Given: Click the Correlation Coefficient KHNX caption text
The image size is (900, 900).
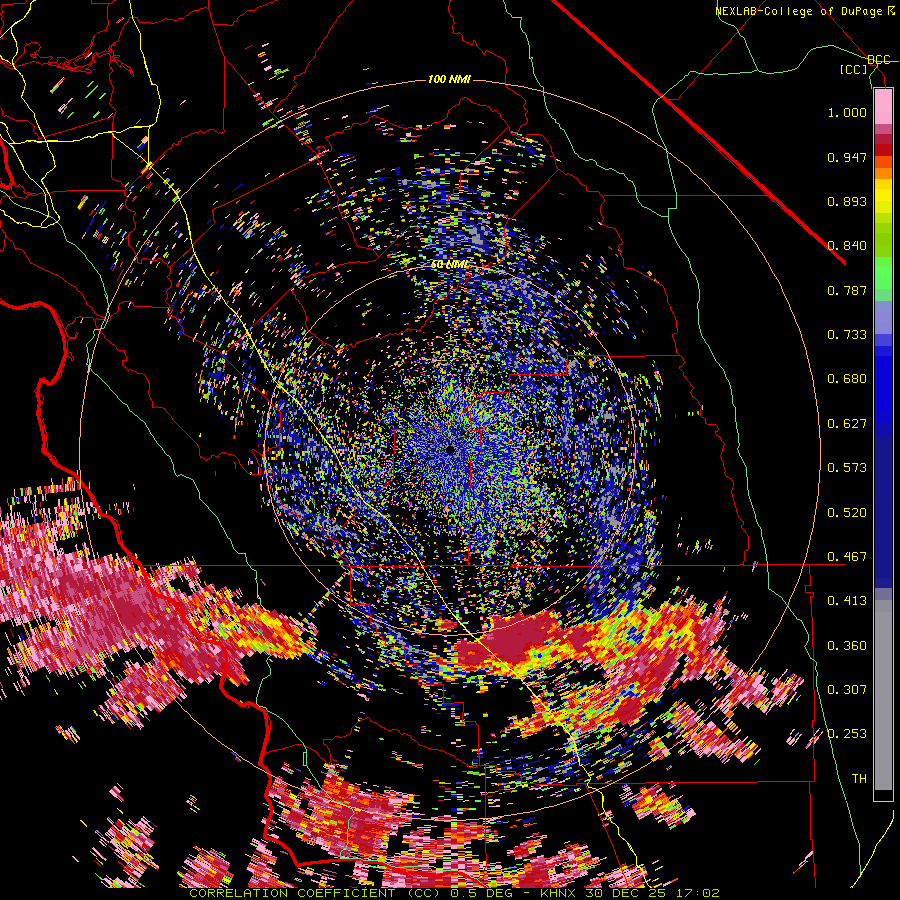Looking at the screenshot, I should click(x=454, y=893).
